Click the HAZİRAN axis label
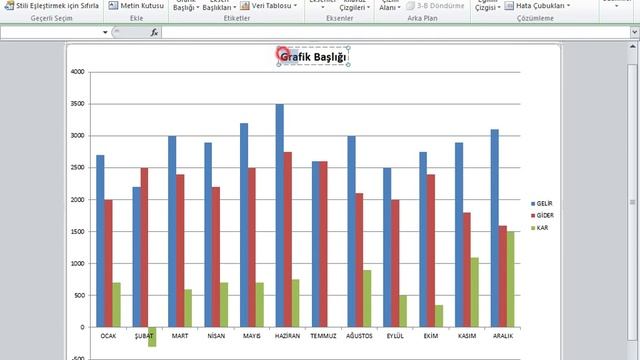 tap(287, 336)
